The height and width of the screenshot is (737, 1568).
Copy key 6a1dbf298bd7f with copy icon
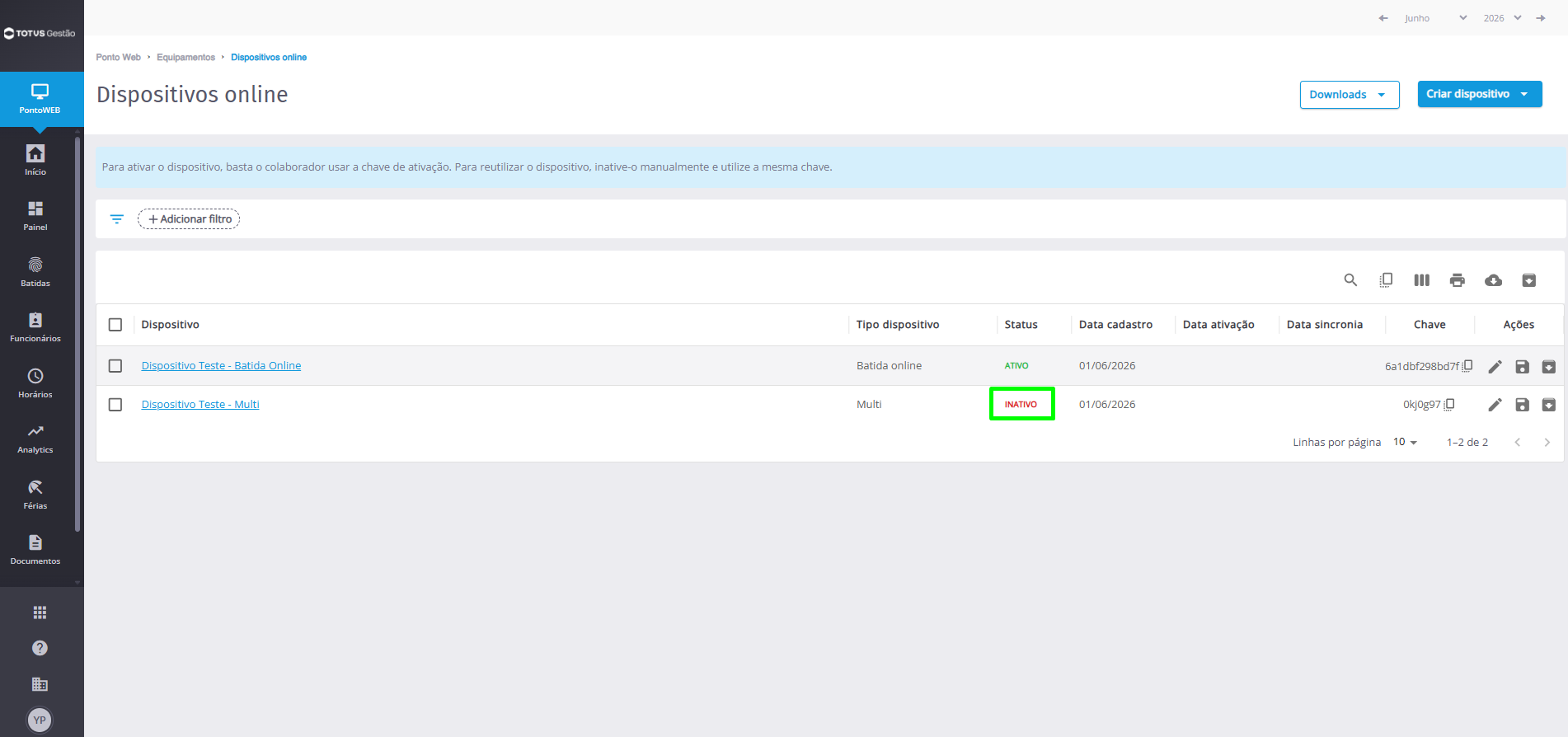coord(1467,366)
